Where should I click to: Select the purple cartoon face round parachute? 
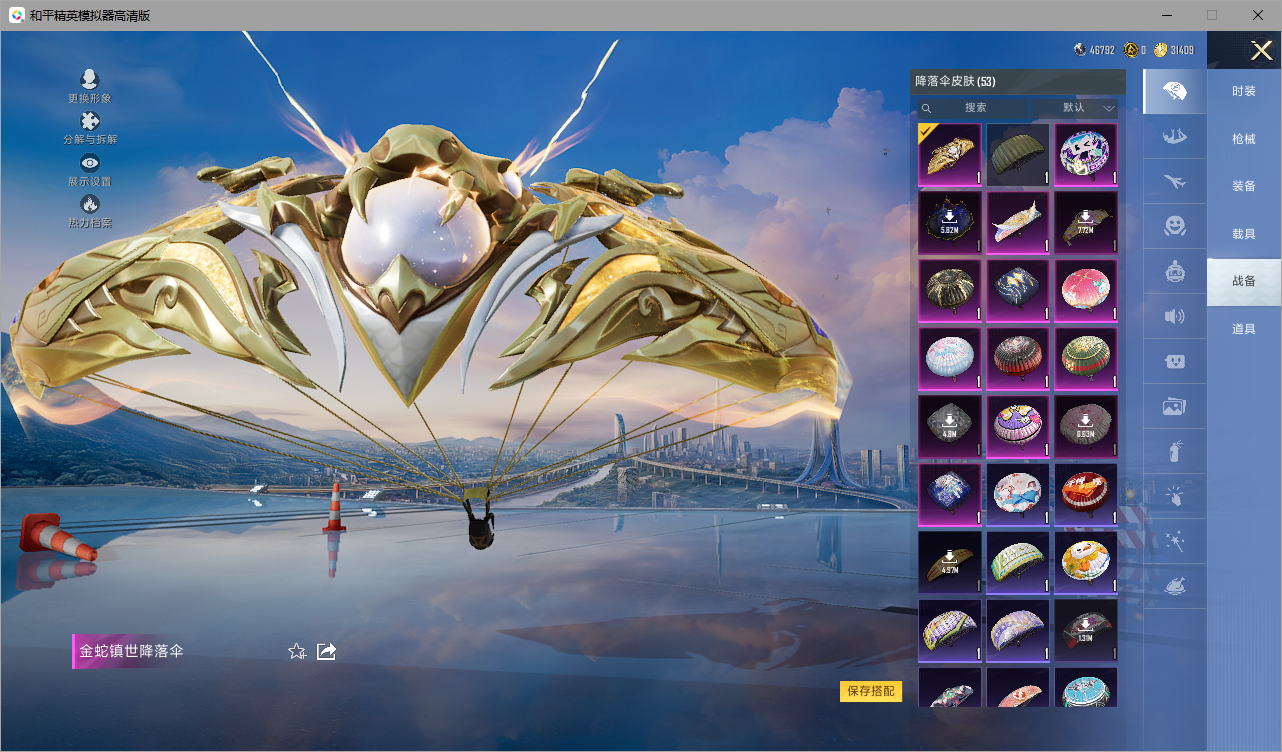[x=1086, y=154]
